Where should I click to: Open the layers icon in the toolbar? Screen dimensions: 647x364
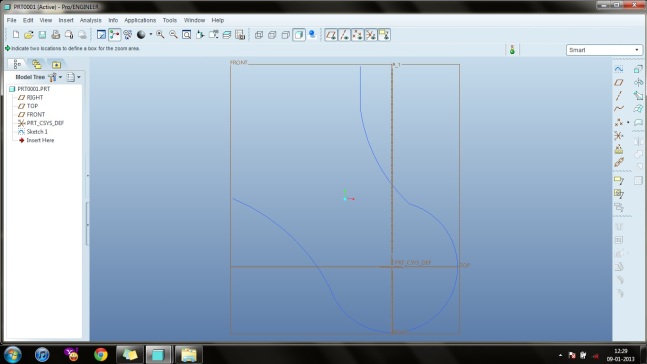point(227,35)
